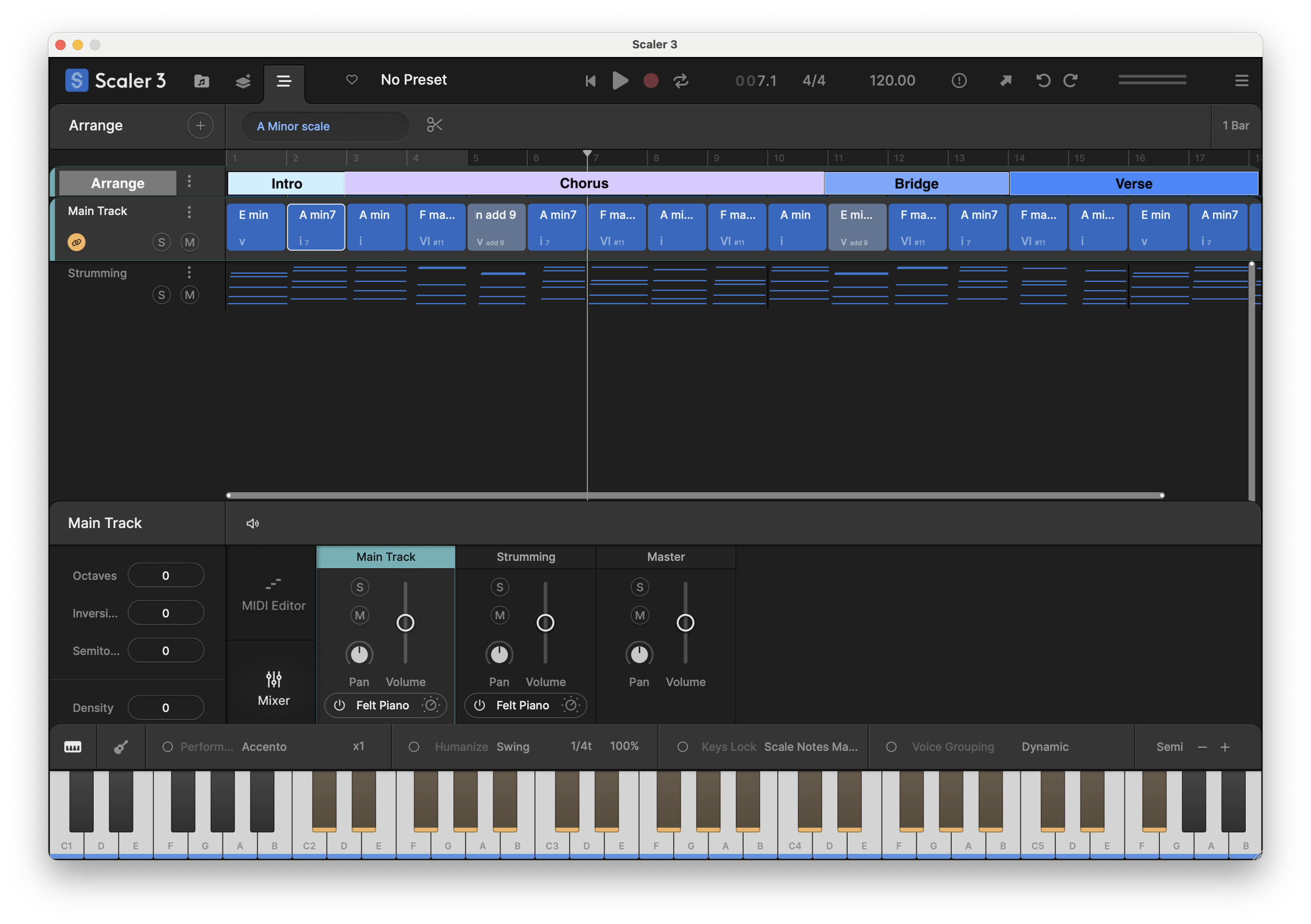Undo the last action
This screenshot has width=1311, height=924.
click(x=1043, y=80)
